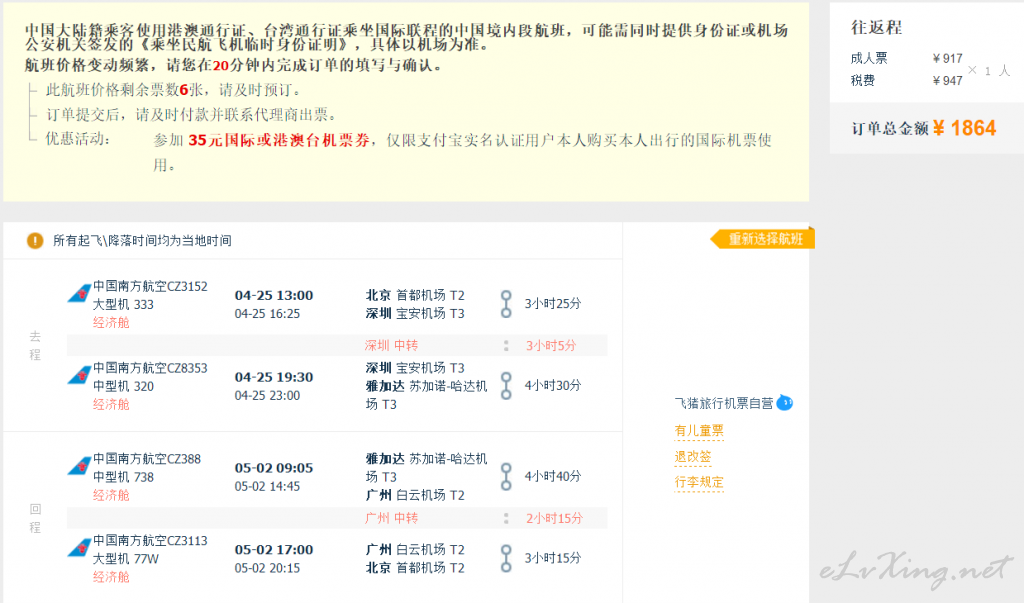Click the 深圳 中转 transfer label

(x=391, y=346)
